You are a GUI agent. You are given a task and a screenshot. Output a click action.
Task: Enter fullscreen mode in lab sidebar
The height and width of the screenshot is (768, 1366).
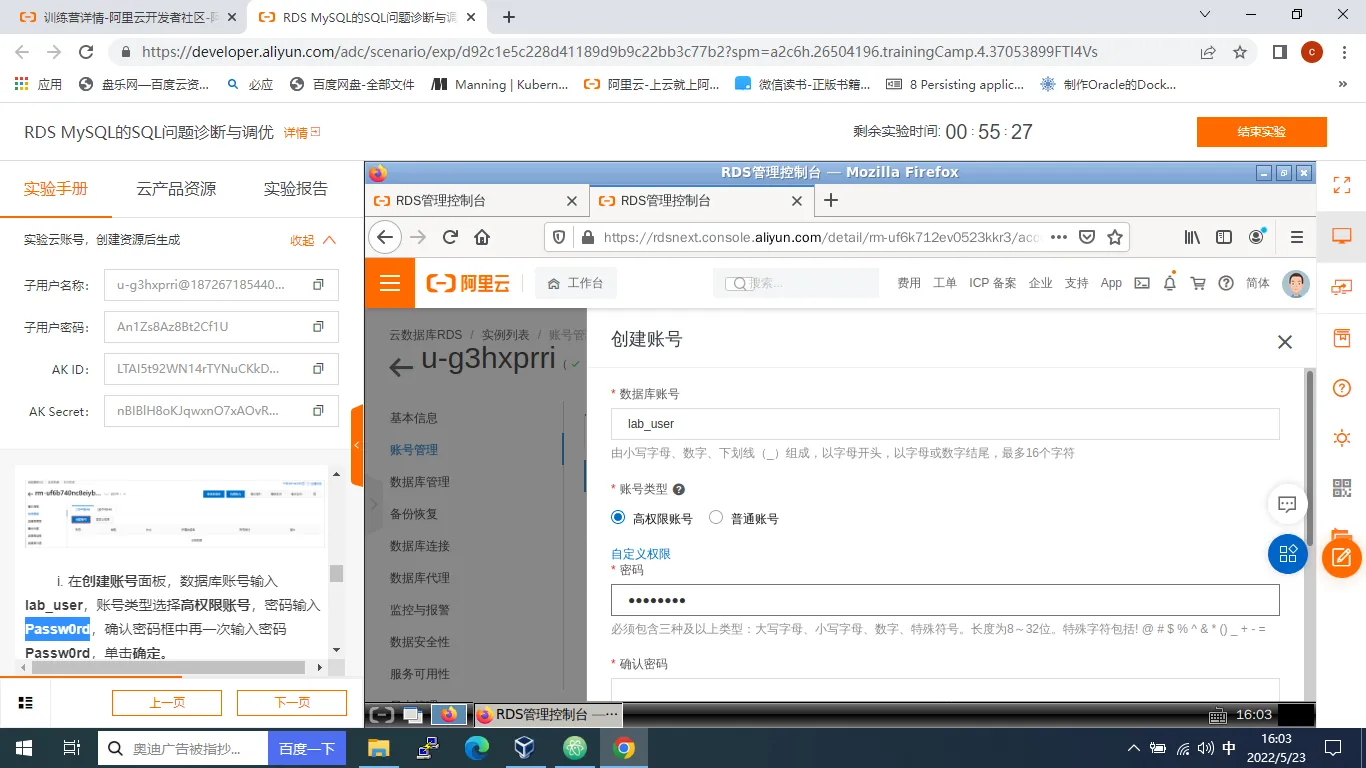(1342, 184)
